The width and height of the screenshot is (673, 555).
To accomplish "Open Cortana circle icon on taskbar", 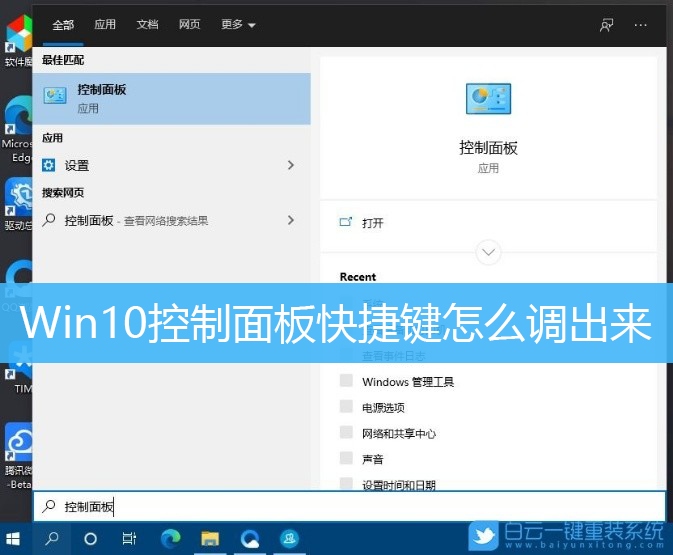I will [90, 538].
